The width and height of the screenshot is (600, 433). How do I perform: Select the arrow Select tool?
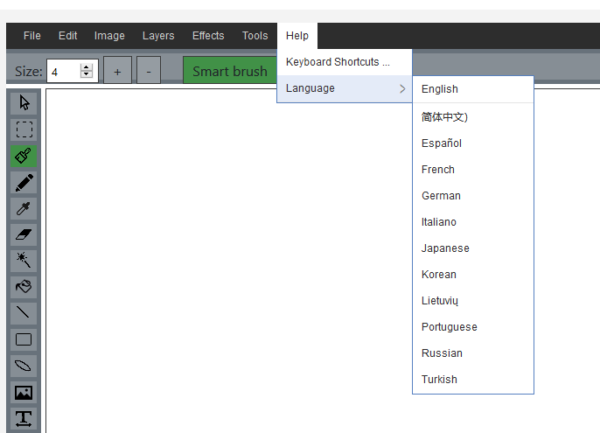24,103
